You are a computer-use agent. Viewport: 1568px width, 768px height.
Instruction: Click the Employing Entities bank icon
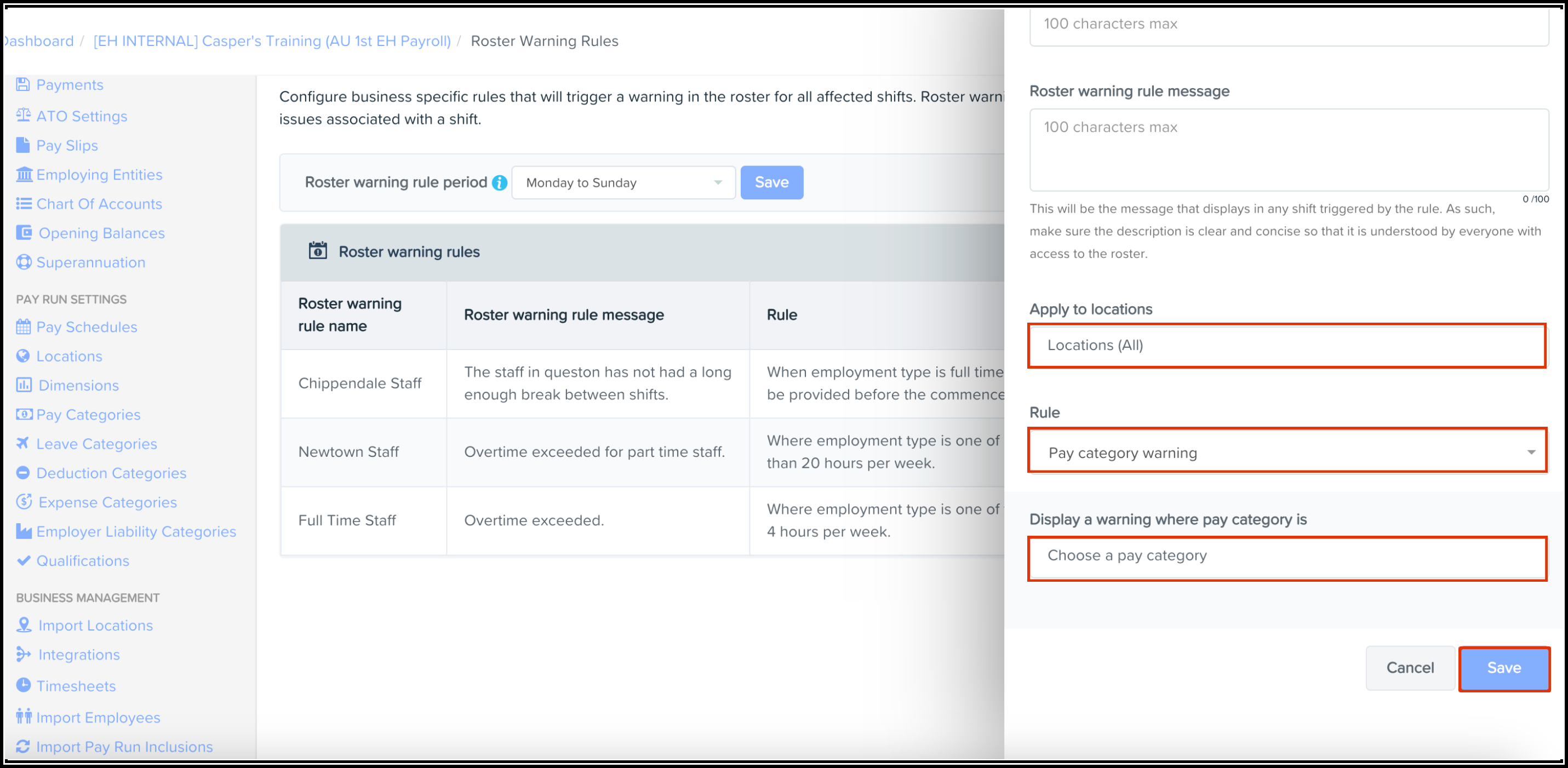click(x=24, y=175)
